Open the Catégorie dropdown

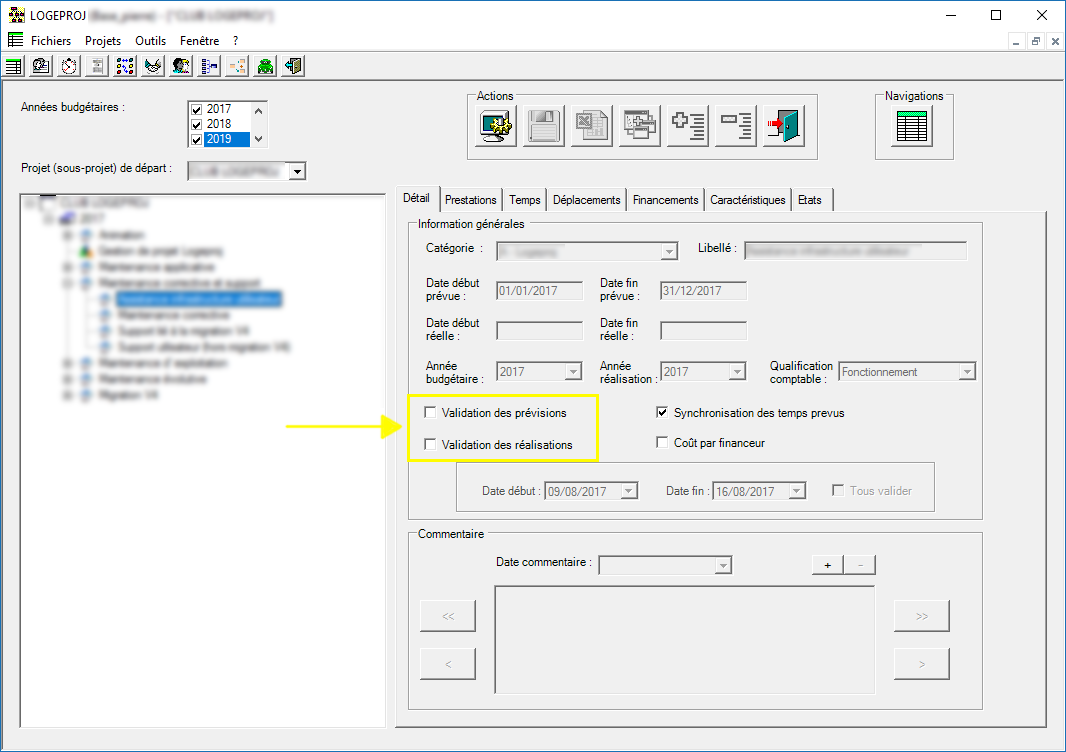pos(669,252)
